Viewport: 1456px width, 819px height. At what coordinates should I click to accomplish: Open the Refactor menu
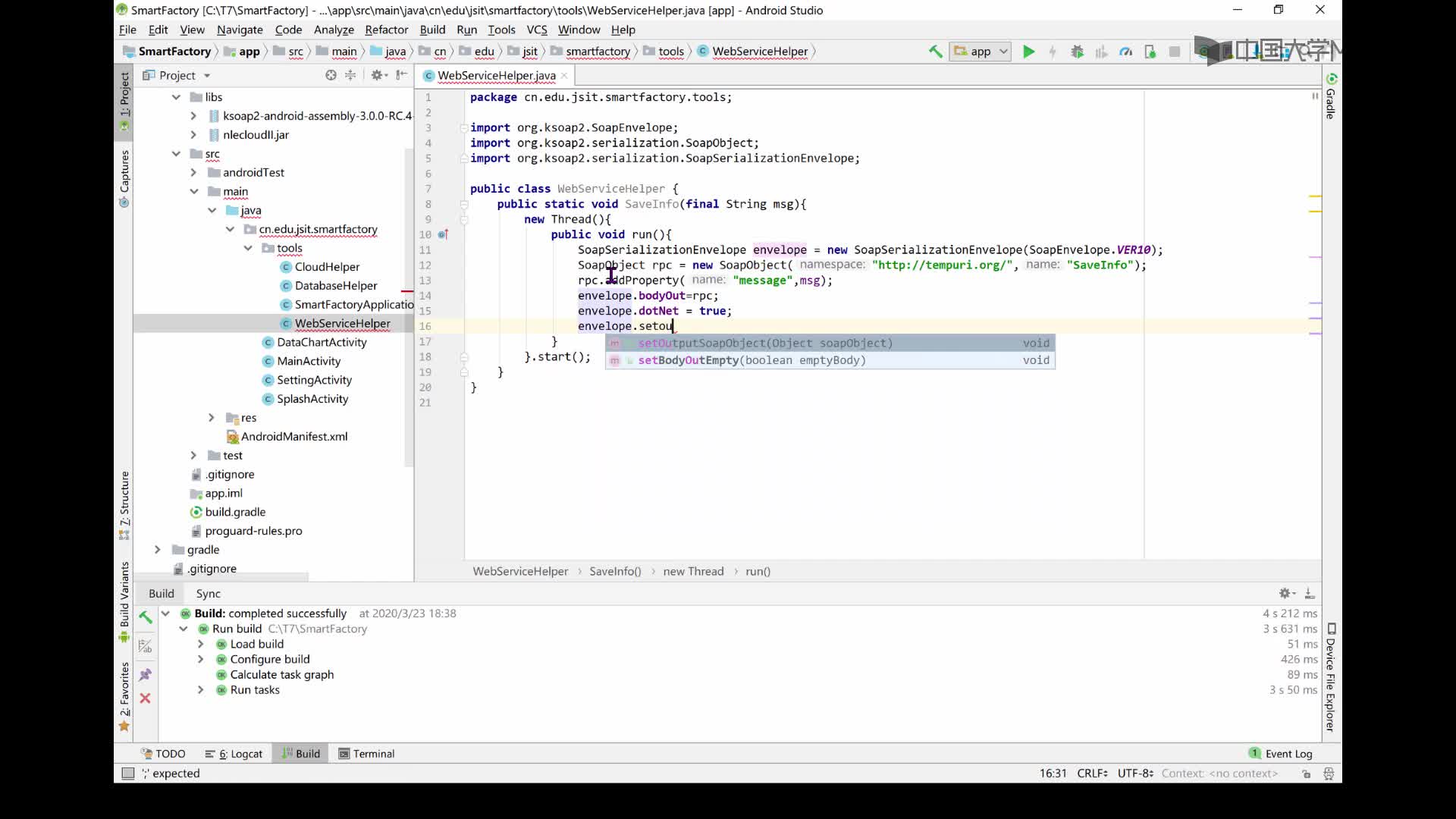pos(386,30)
